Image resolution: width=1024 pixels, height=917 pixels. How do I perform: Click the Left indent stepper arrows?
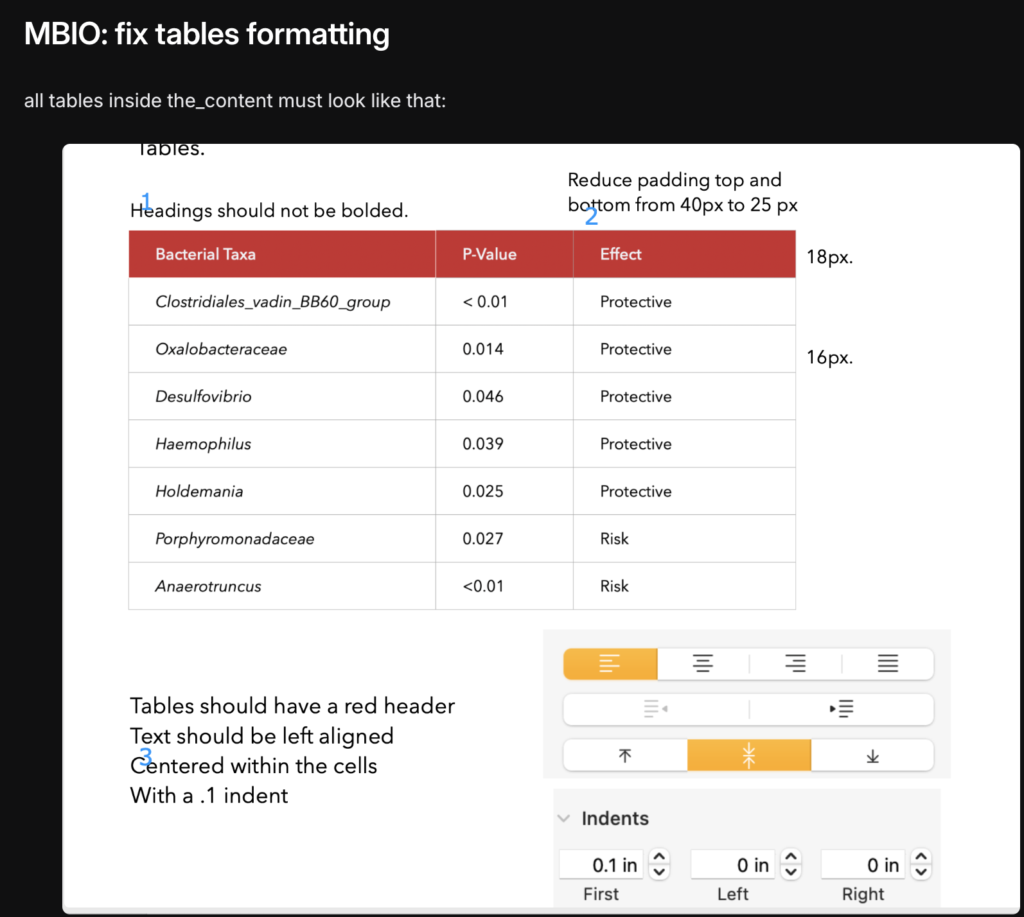(790, 864)
